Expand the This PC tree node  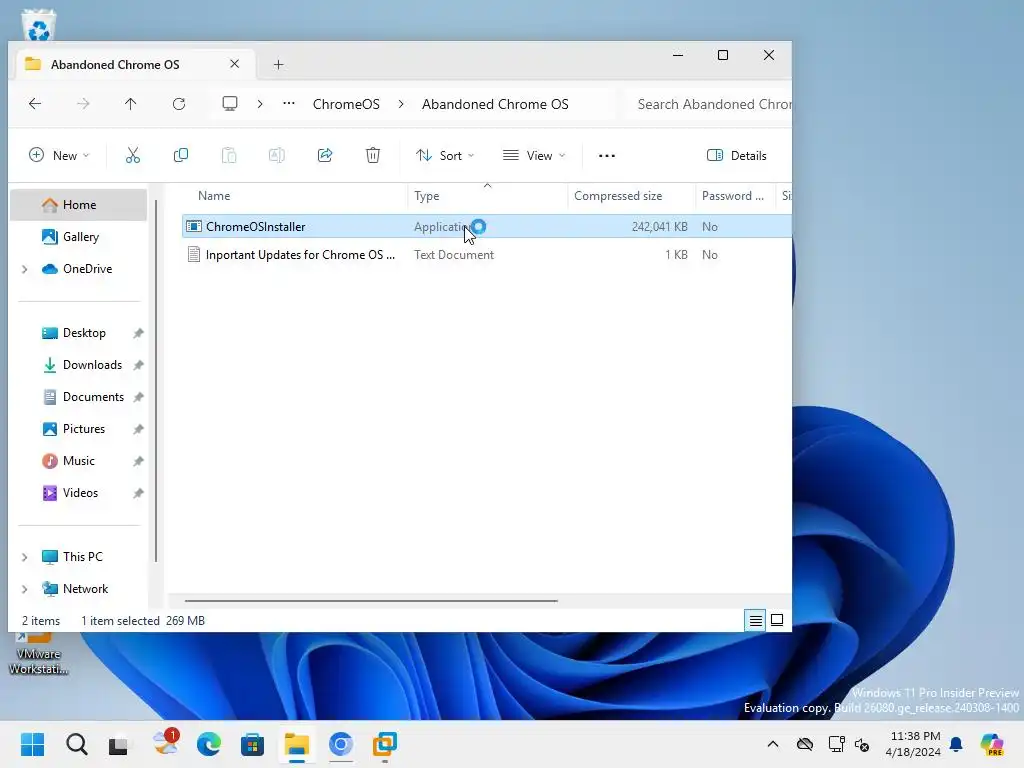[x=25, y=557]
